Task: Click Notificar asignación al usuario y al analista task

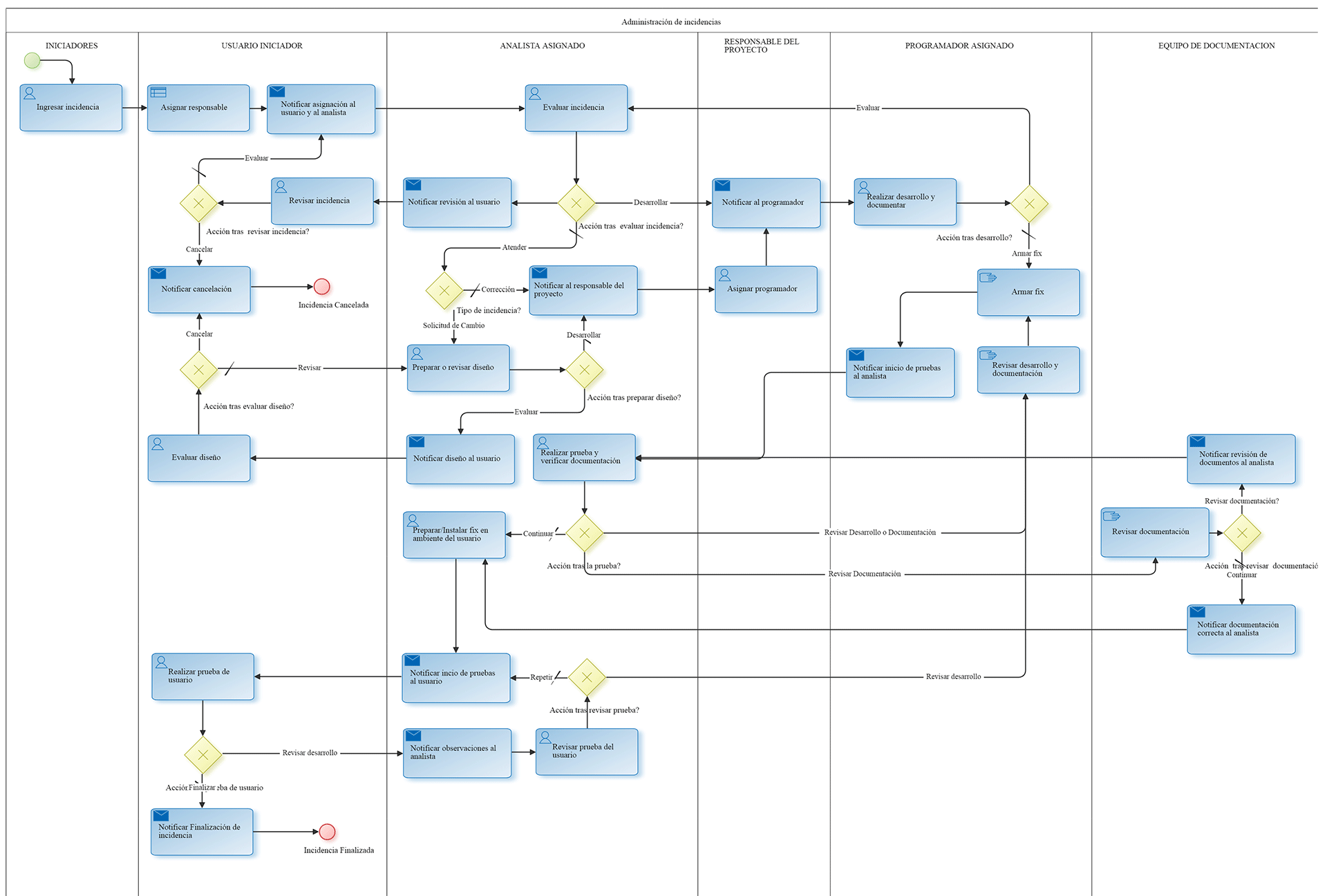Action: (x=321, y=109)
